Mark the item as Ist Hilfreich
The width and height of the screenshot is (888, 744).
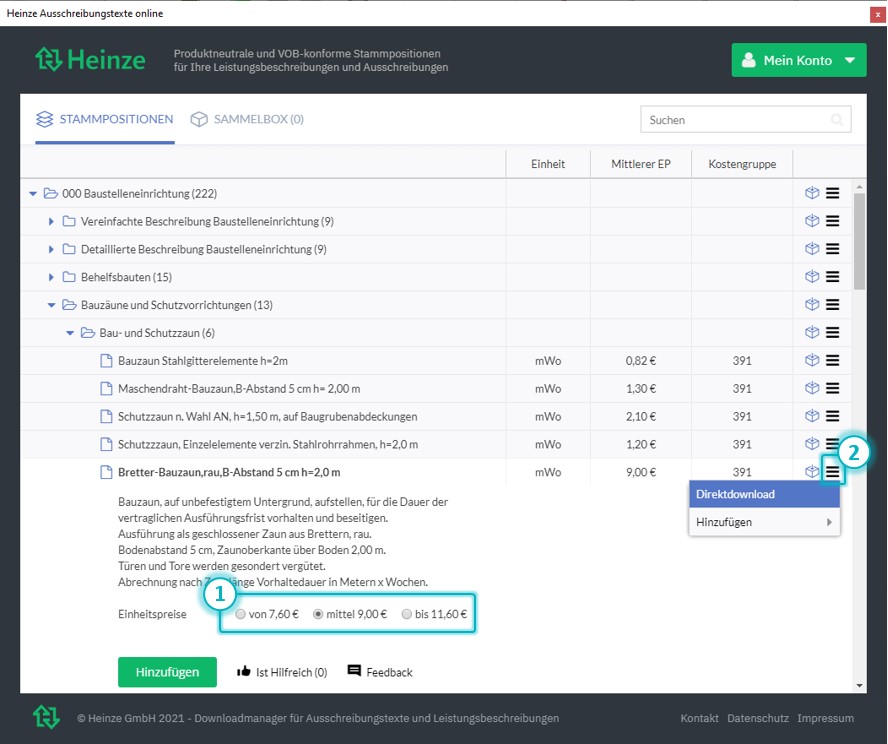click(x=282, y=672)
